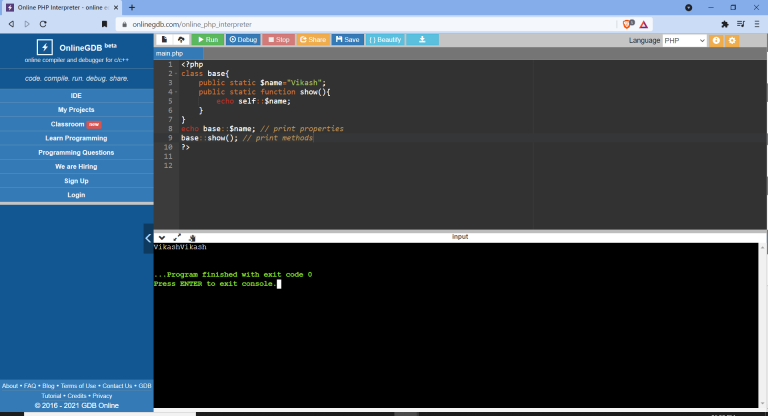The width and height of the screenshot is (768, 416).
Task: Open the Blog footer link
Action: 48,386
